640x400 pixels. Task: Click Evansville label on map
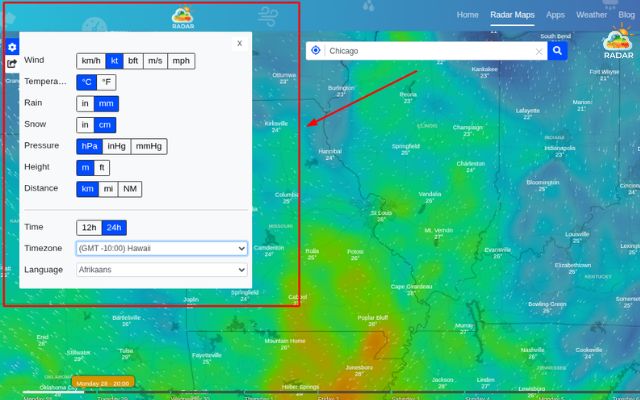pyautogui.click(x=497, y=250)
